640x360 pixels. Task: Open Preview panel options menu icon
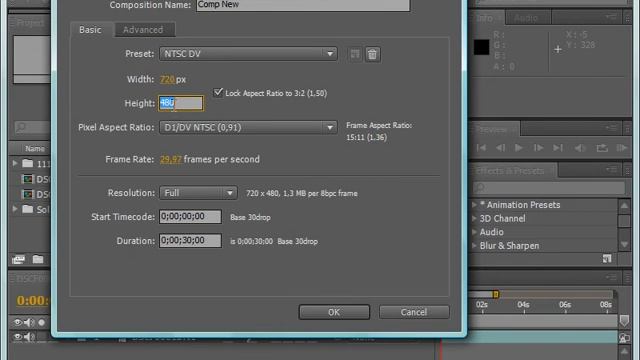pyautogui.click(x=611, y=128)
